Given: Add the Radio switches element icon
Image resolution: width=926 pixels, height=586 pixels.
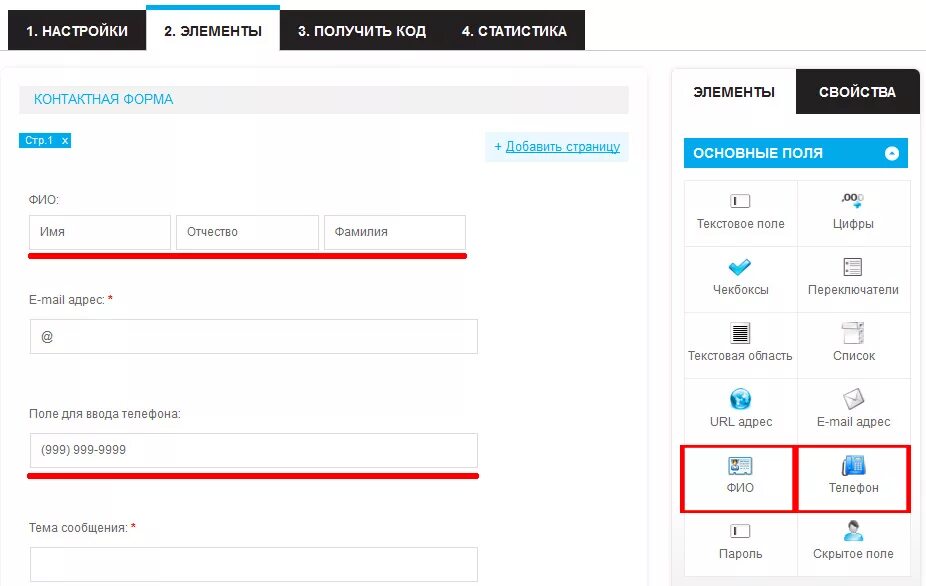Looking at the screenshot, I should pyautogui.click(x=853, y=267).
